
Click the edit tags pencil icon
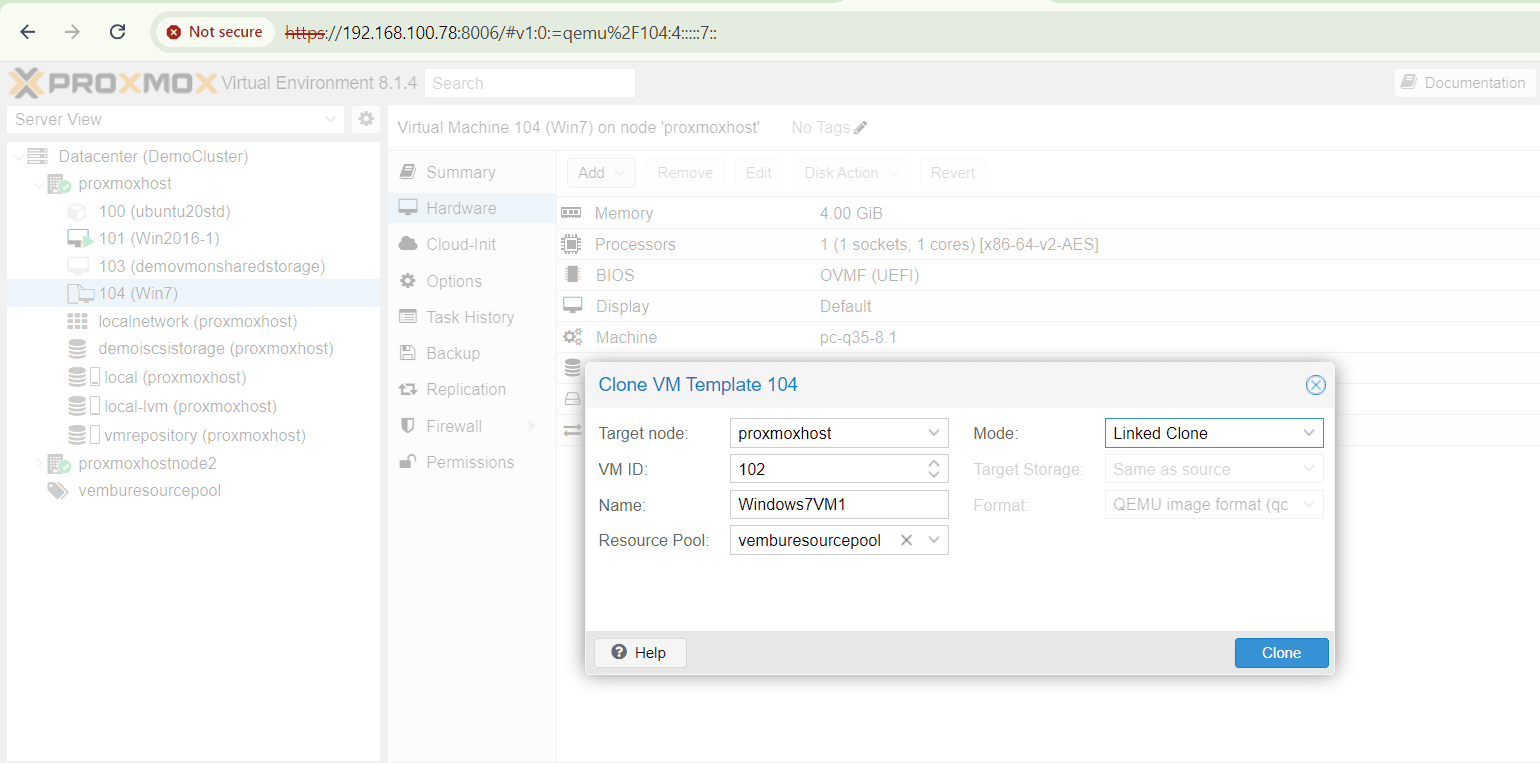click(861, 128)
